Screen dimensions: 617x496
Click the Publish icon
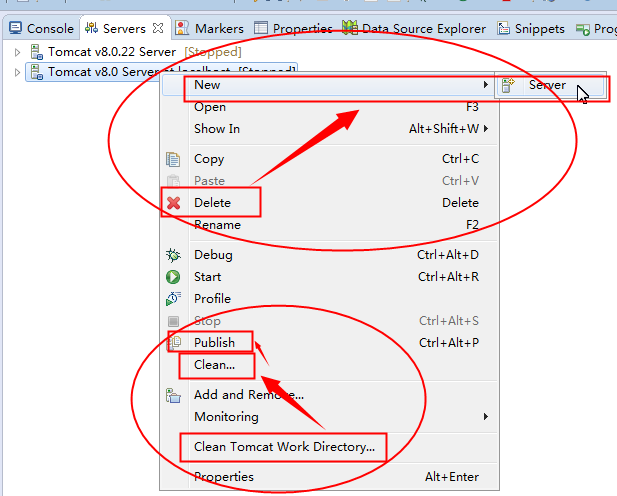point(175,342)
